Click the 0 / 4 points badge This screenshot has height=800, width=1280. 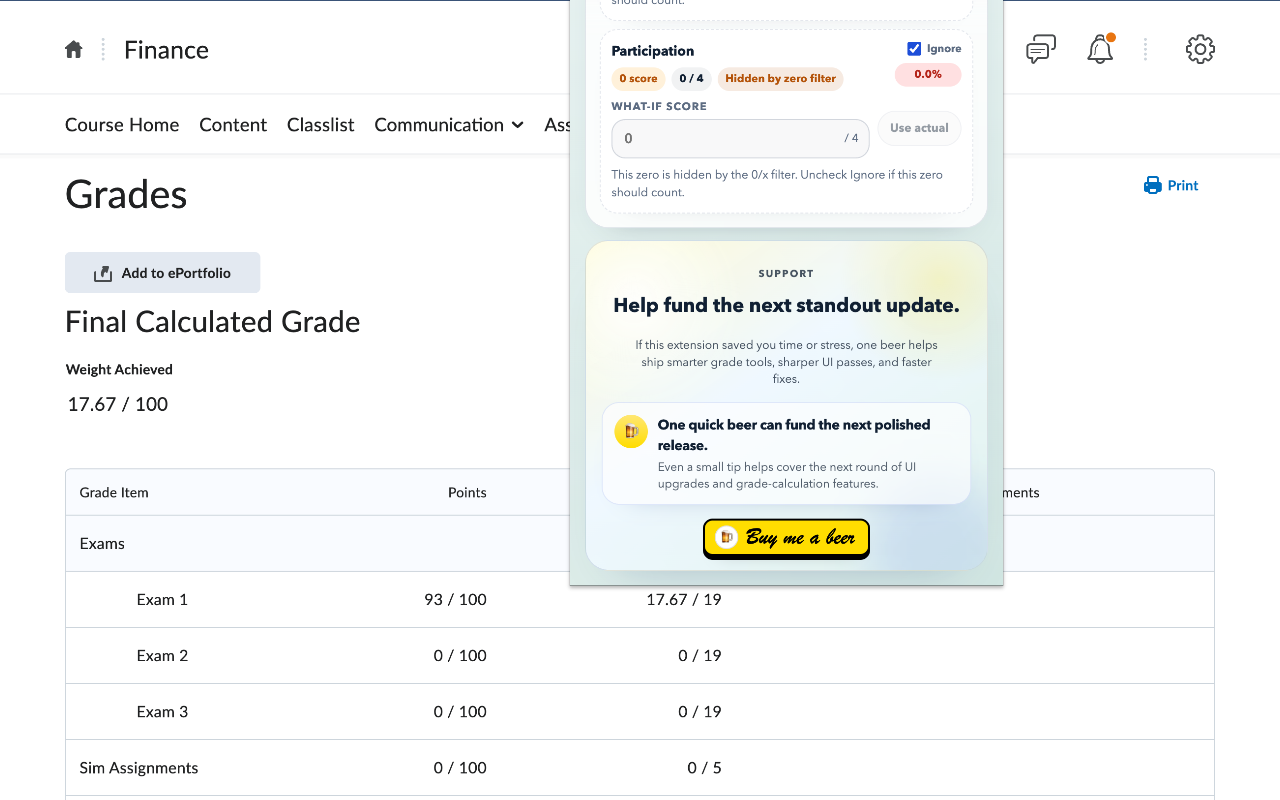[690, 79]
